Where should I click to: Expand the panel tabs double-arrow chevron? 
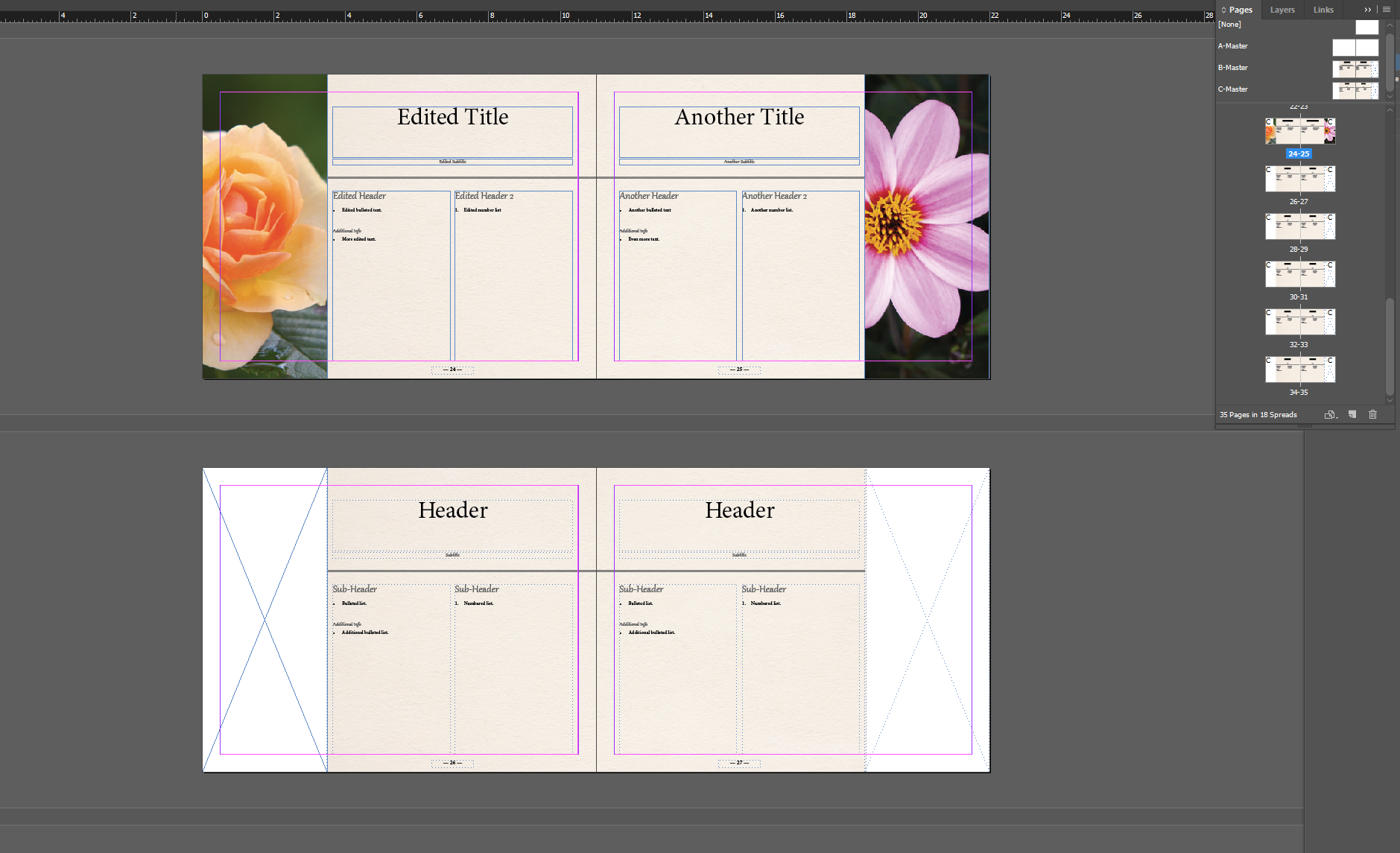click(x=1368, y=10)
